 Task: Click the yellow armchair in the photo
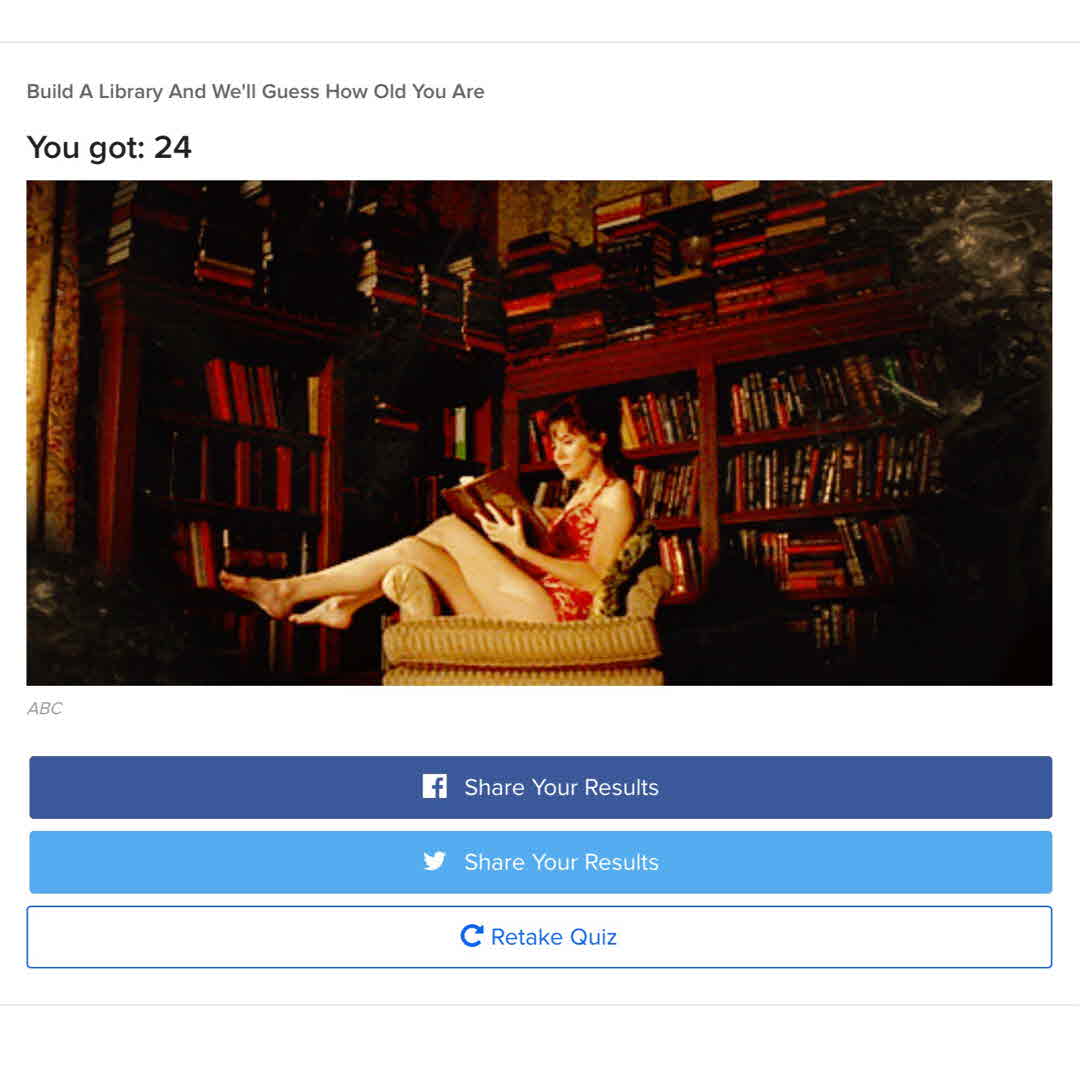click(x=523, y=623)
